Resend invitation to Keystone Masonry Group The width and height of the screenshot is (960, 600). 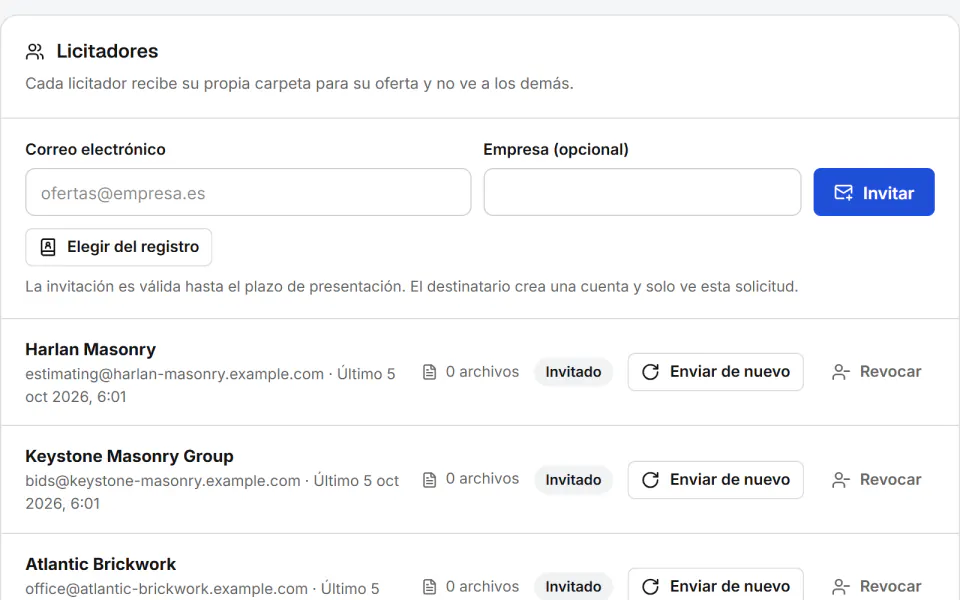715,479
